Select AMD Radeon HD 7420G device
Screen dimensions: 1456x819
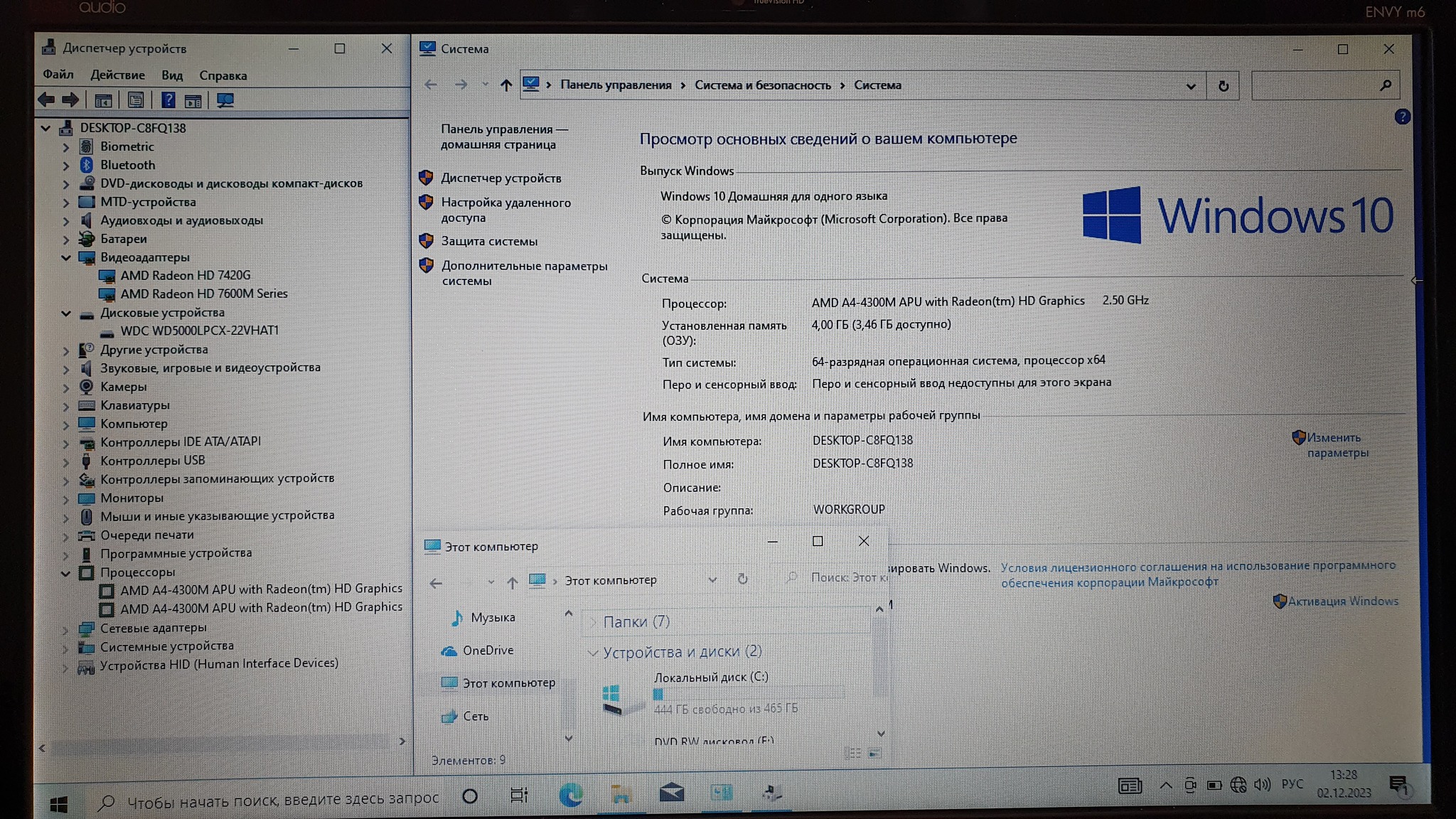[185, 276]
